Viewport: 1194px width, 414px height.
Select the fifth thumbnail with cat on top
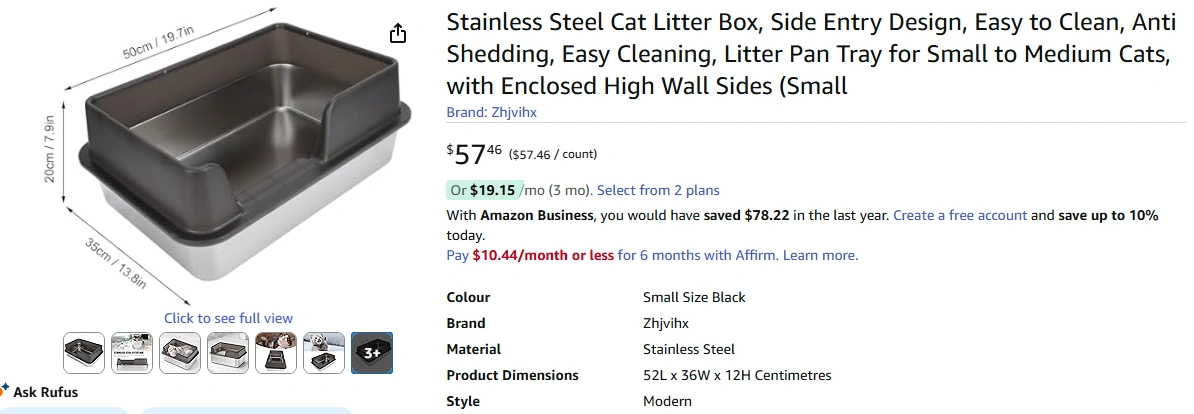pyautogui.click(x=276, y=352)
